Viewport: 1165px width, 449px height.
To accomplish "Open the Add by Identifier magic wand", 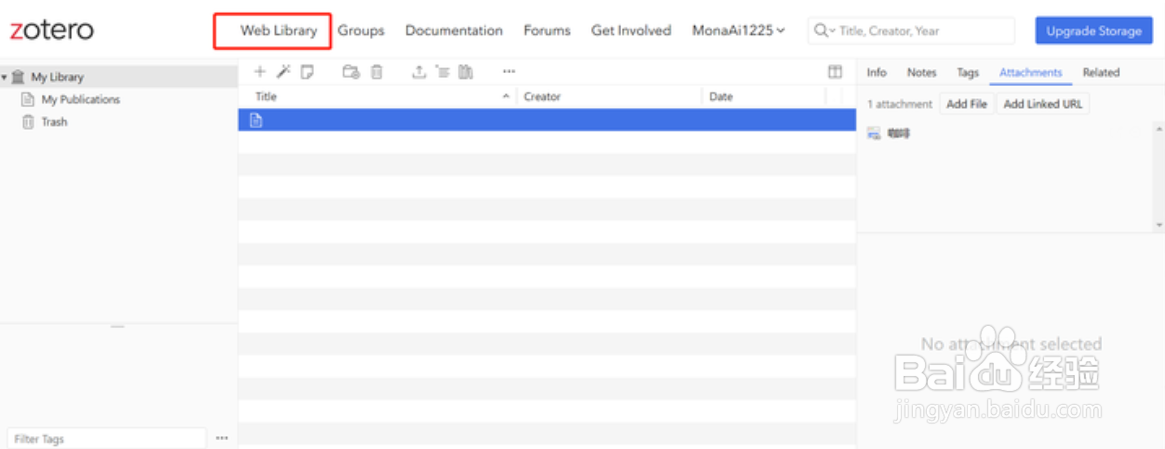I will pyautogui.click(x=283, y=72).
